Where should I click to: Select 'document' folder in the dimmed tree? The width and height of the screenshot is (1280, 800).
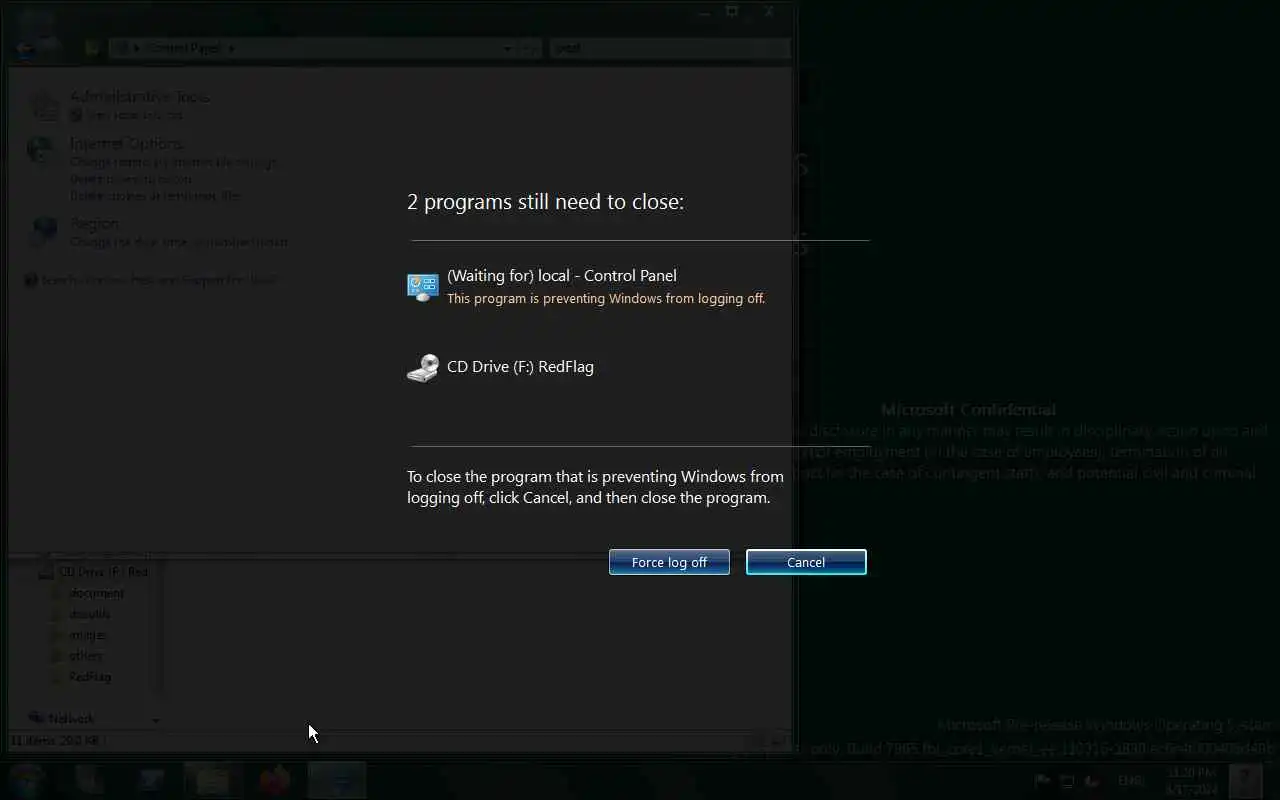[x=96, y=593]
